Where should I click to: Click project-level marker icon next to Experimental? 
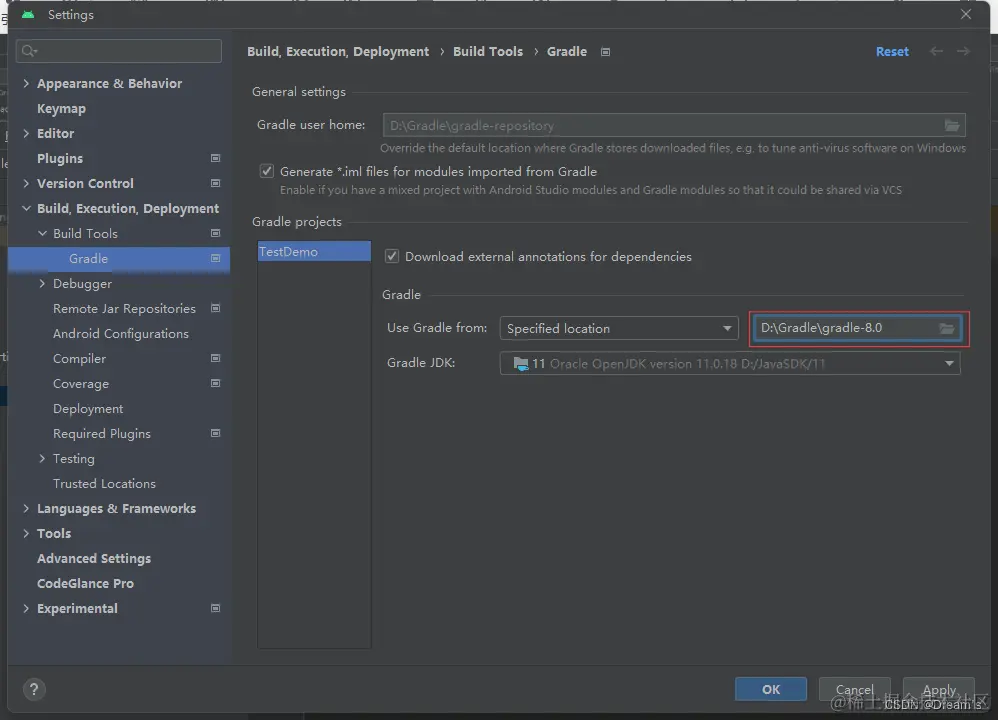tap(216, 609)
